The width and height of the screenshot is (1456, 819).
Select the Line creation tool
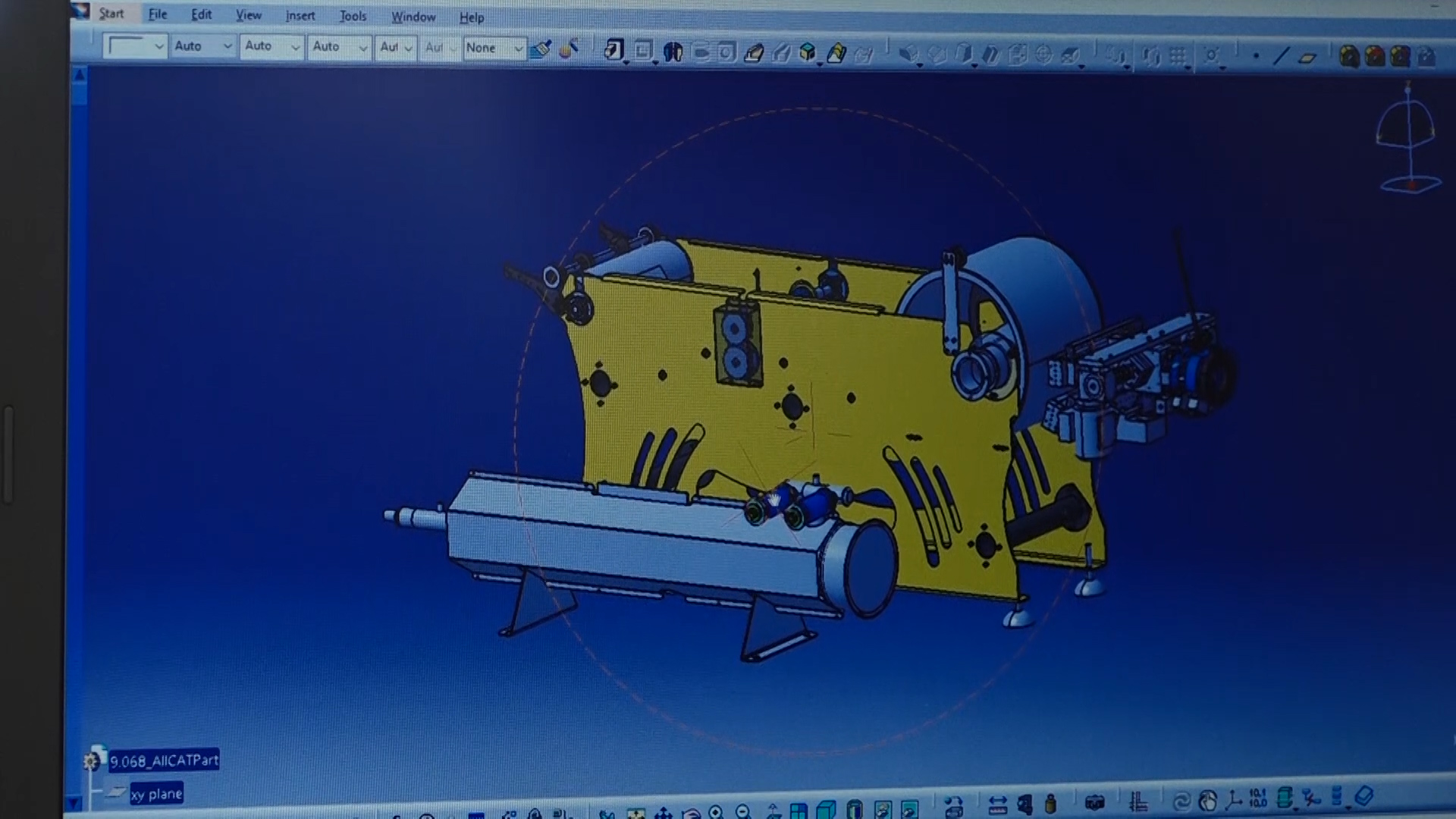pyautogui.click(x=1281, y=56)
